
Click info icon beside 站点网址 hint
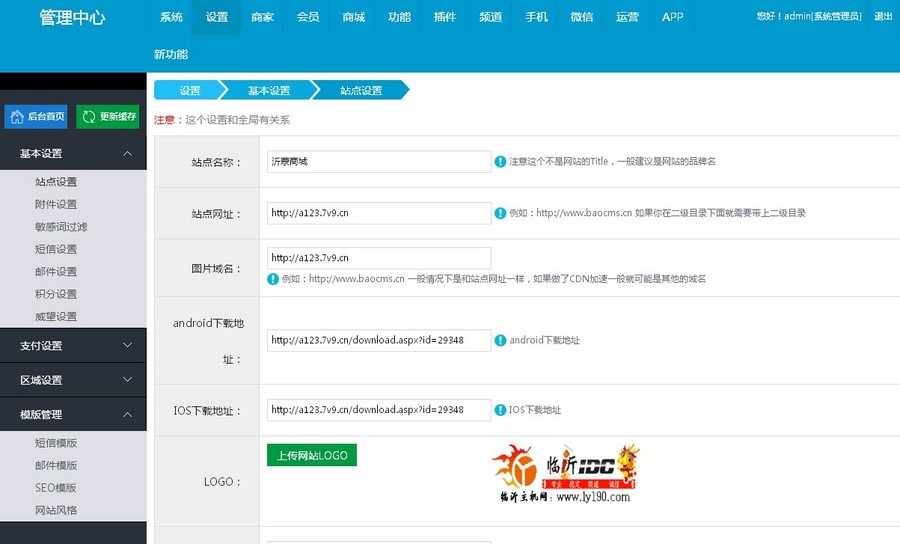point(500,213)
